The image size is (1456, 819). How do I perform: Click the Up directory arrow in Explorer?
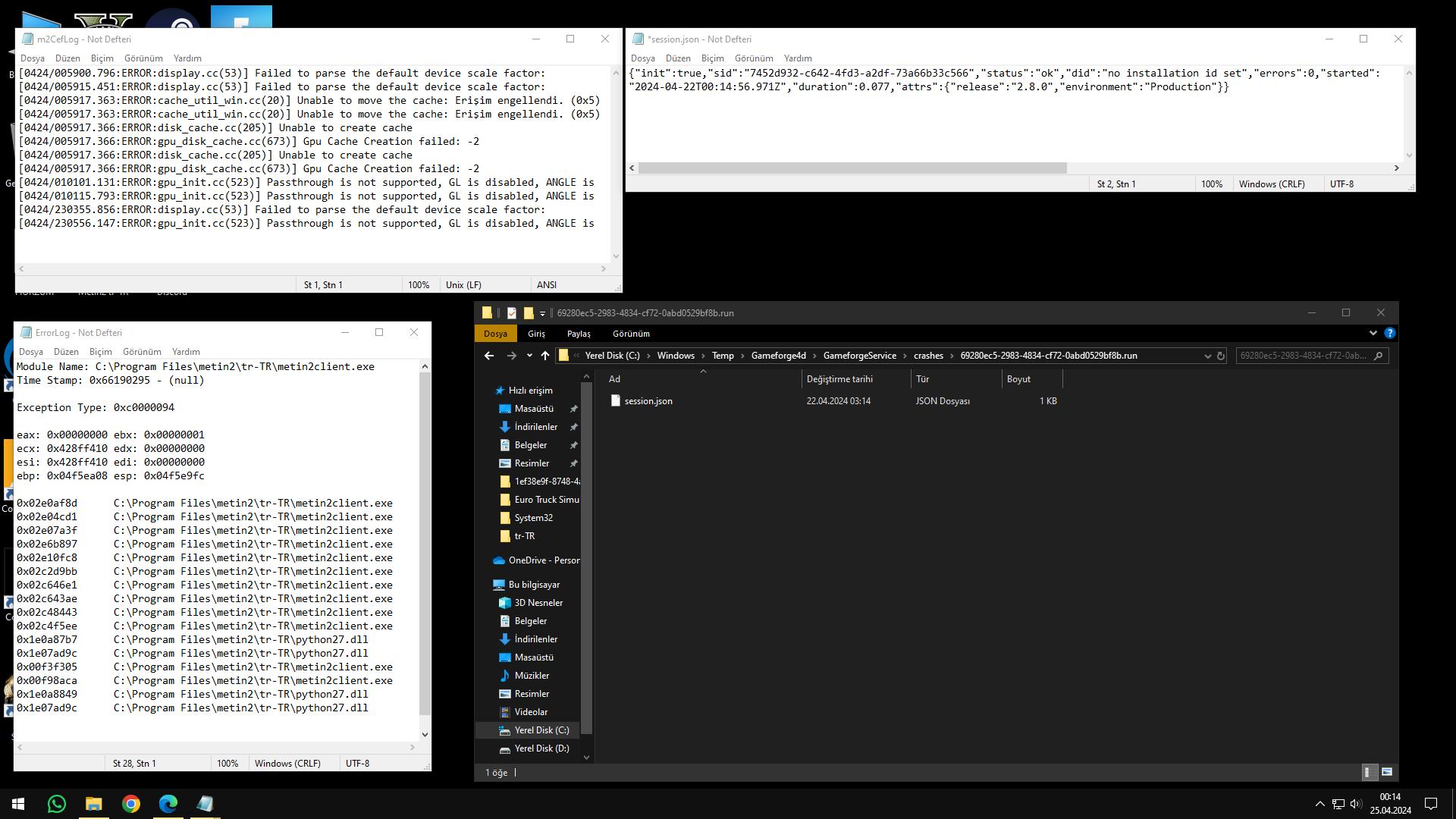pyautogui.click(x=544, y=356)
